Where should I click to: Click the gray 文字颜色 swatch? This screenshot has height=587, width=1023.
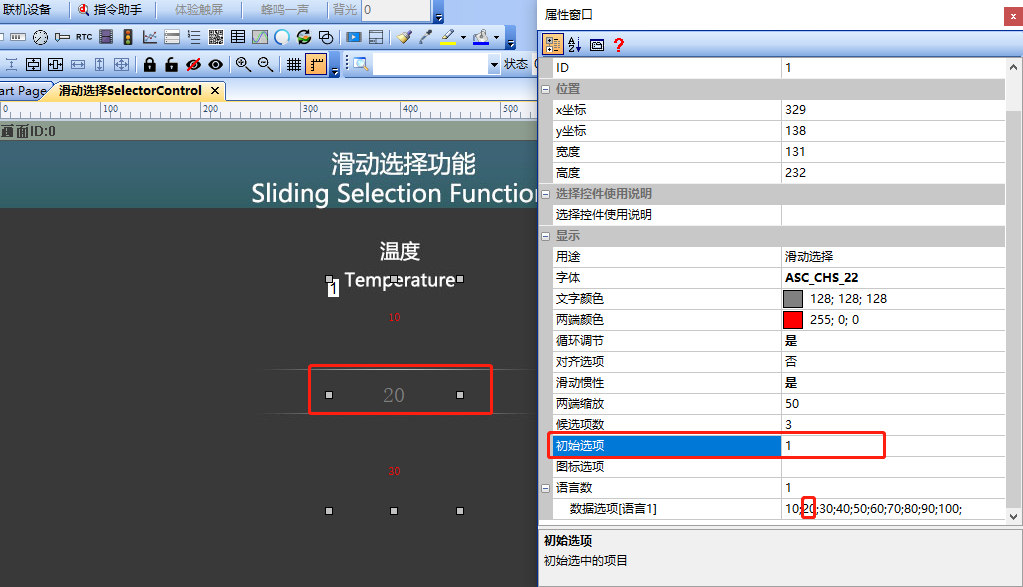point(793,299)
